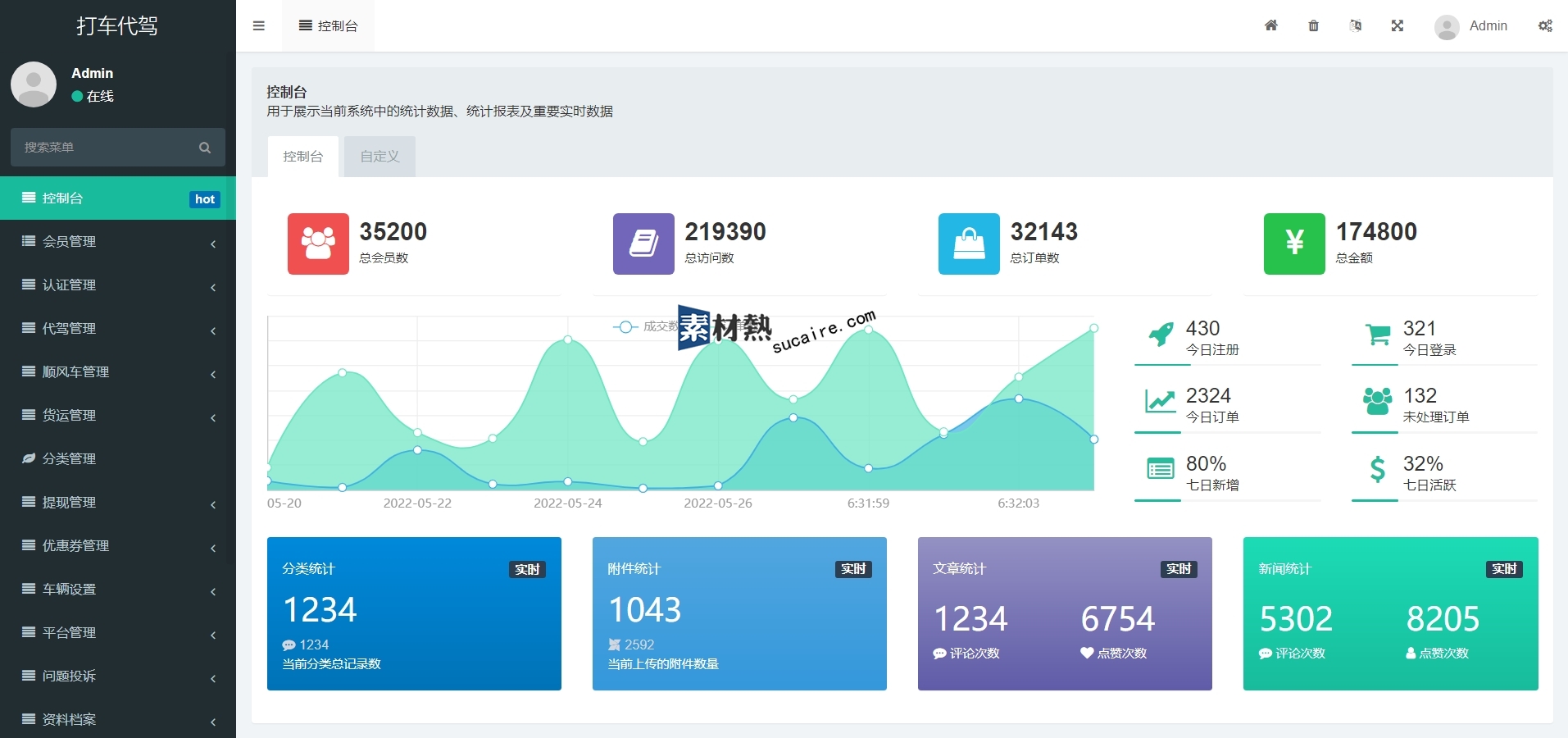Expand the 代驾管理 sidebar menu
Viewport: 1568px width, 738px height.
pos(118,329)
